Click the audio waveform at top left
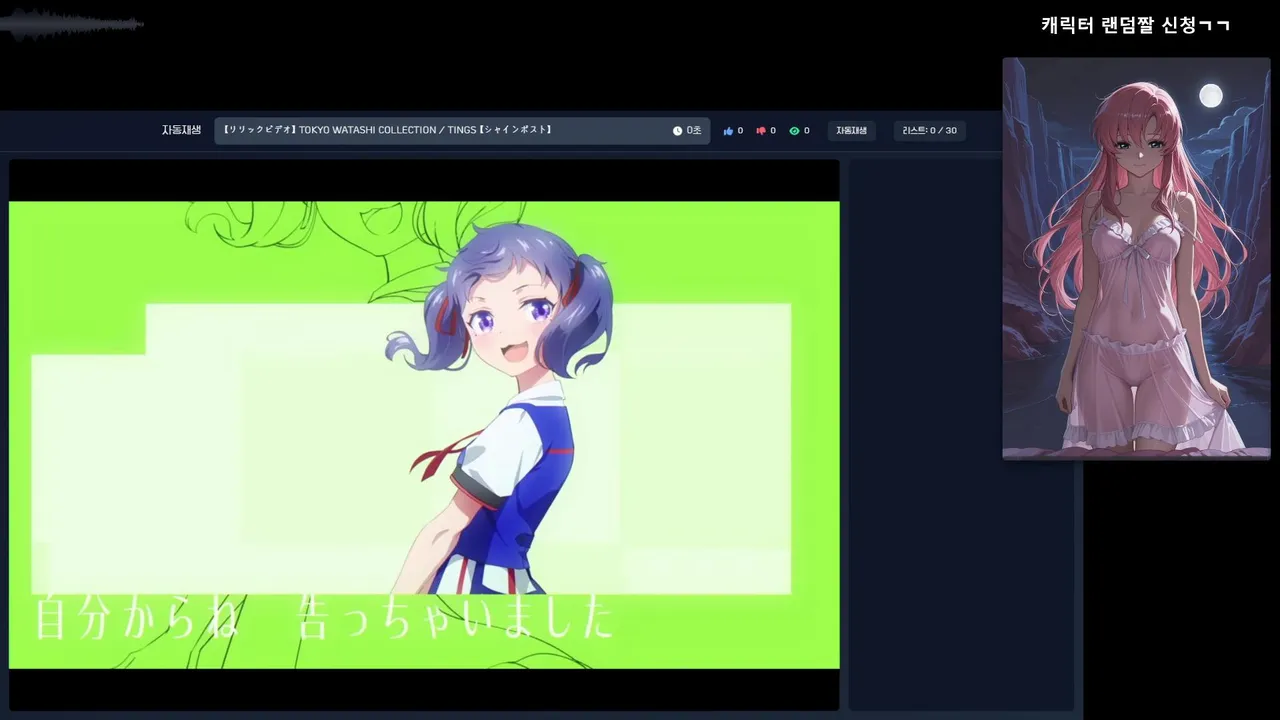 (72, 24)
